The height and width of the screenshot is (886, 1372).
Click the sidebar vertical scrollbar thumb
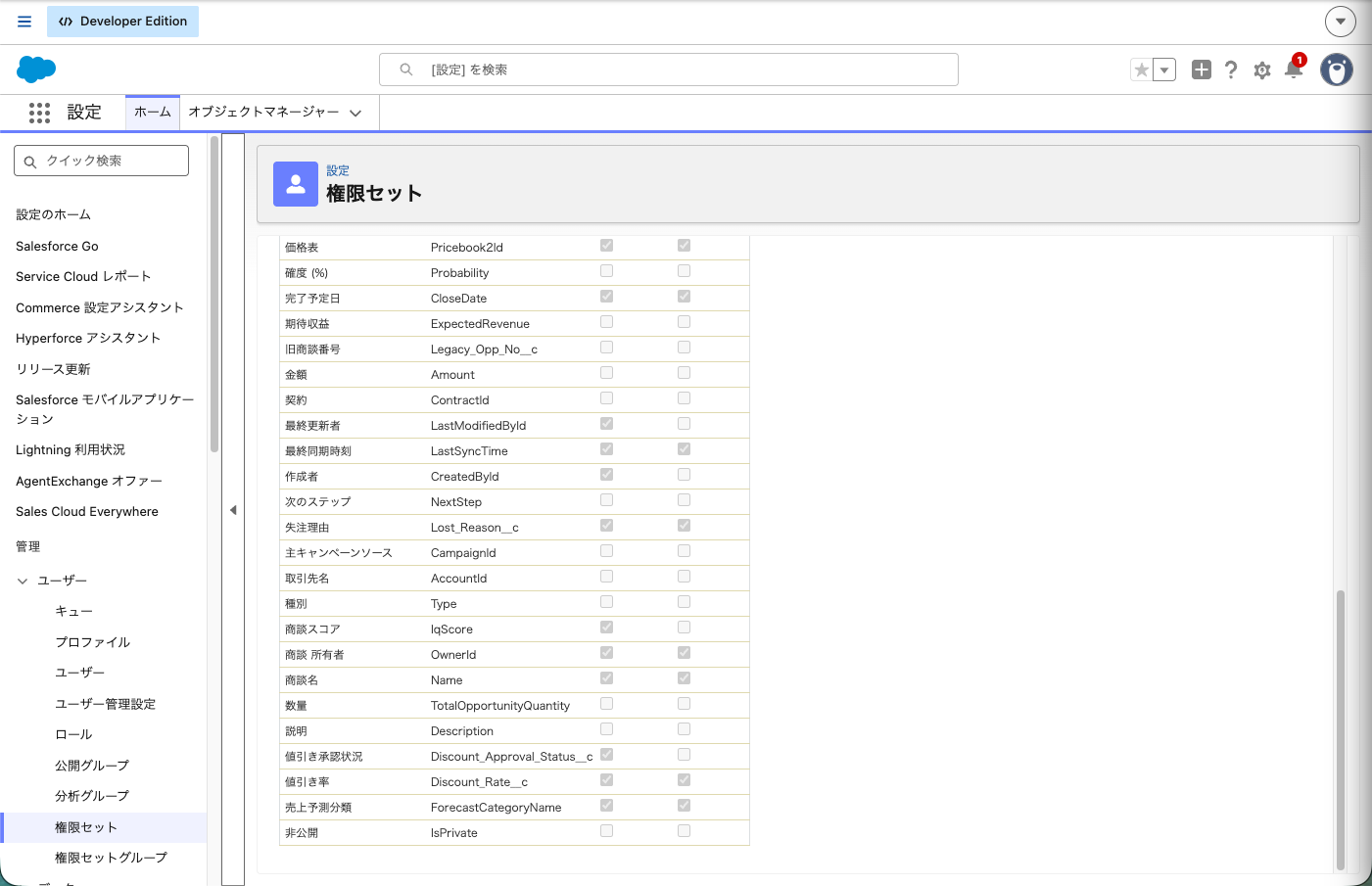pyautogui.click(x=214, y=294)
